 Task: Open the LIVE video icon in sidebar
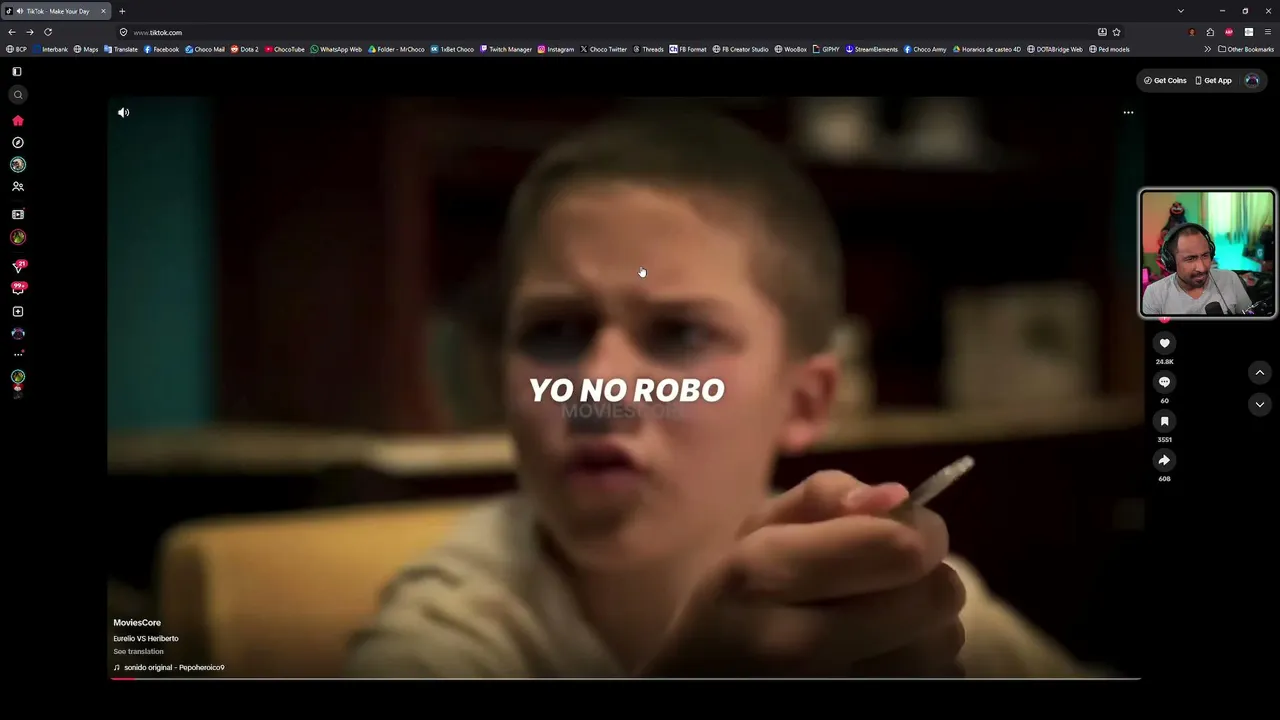click(18, 214)
